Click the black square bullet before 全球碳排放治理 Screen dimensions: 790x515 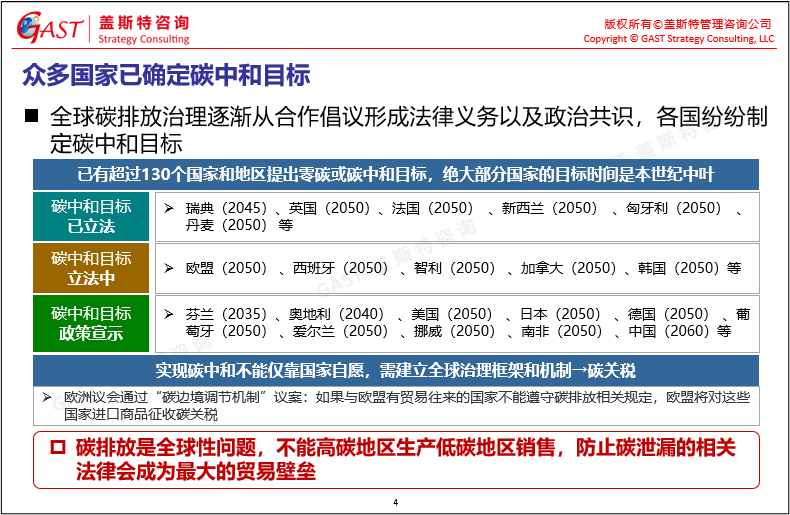click(31, 115)
